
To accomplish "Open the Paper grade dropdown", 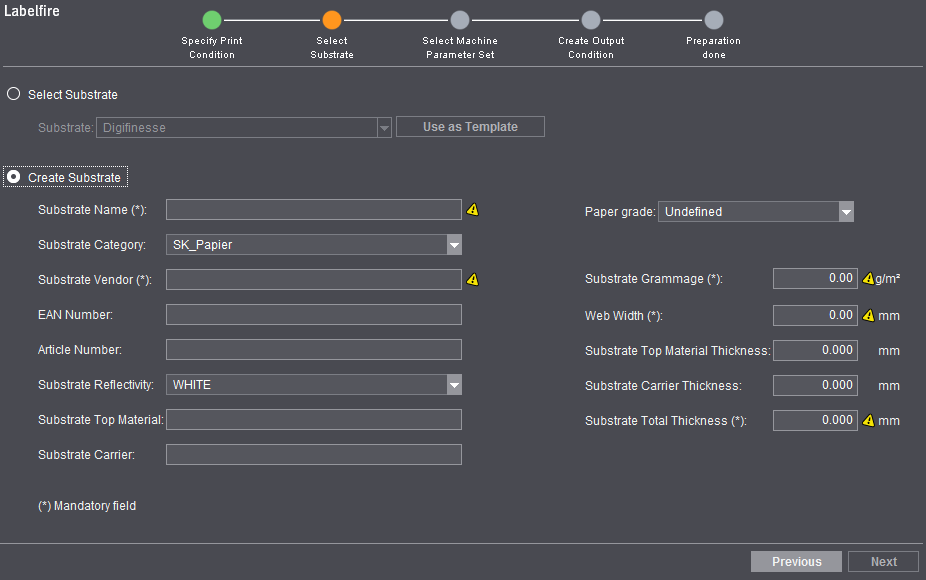I will (x=756, y=211).
